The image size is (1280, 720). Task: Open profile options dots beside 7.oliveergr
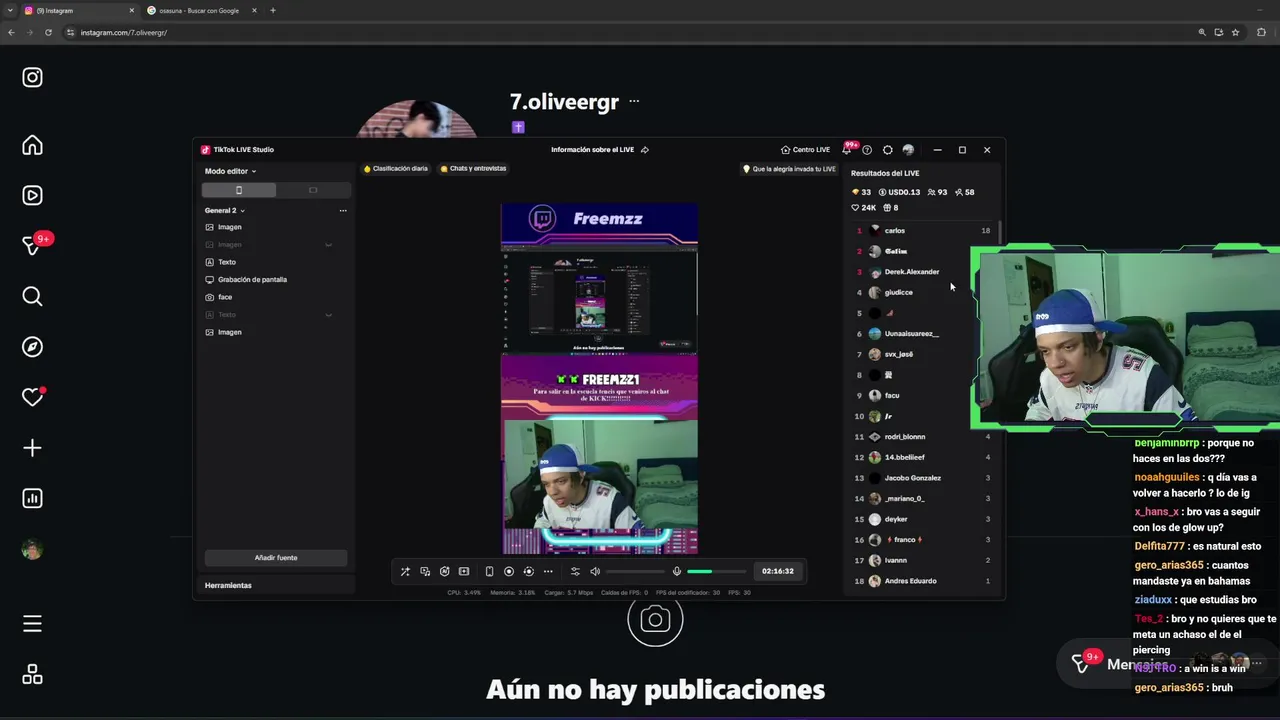634,101
